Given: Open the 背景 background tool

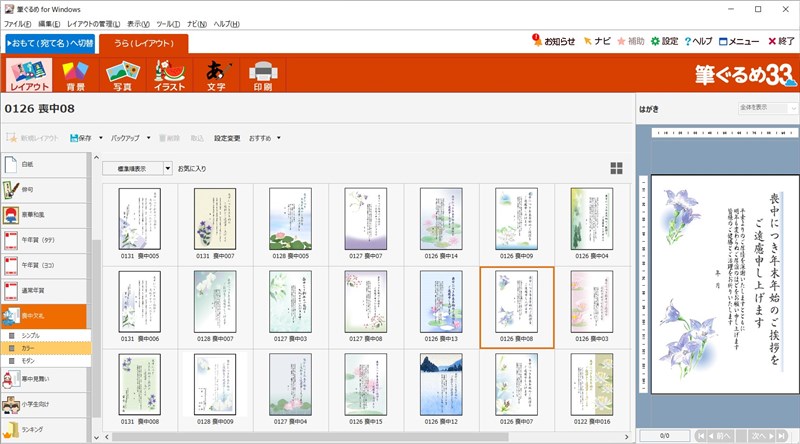Looking at the screenshot, I should 76,75.
